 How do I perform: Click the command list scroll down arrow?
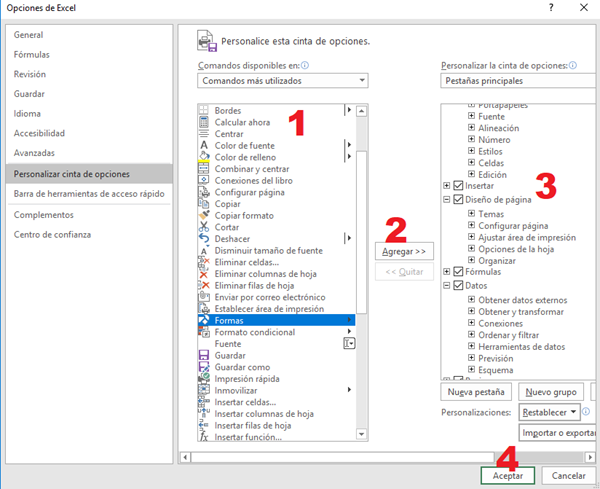click(361, 434)
